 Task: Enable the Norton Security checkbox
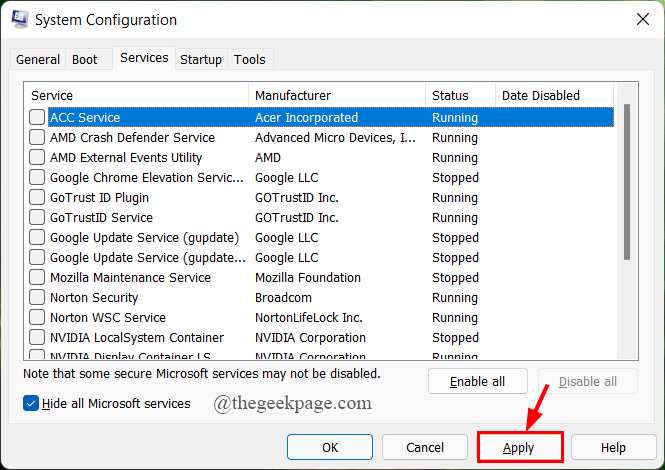(37, 297)
